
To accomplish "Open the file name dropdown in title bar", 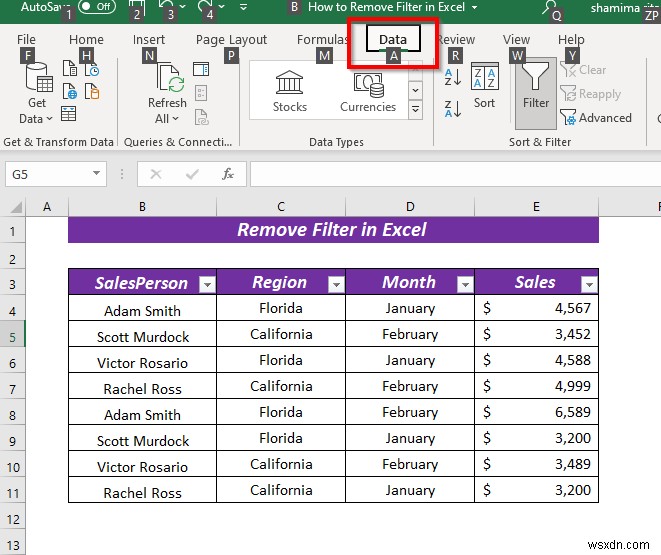I will 475,7.
